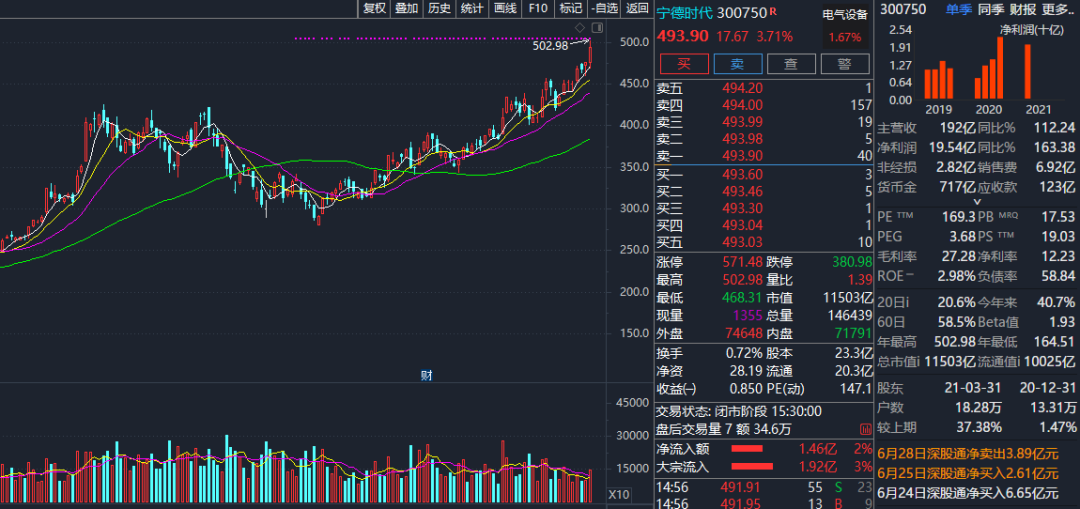Toggle the side panel layout icon
The image size is (1080, 509).
tap(597, 26)
